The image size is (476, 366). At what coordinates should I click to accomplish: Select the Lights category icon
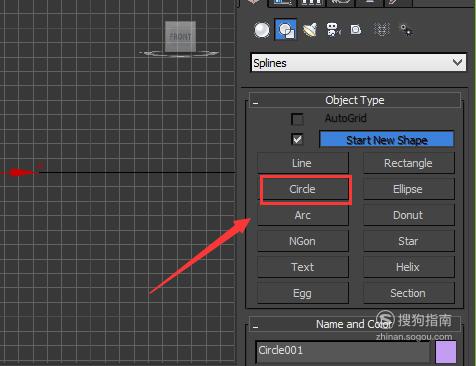[x=310, y=30]
